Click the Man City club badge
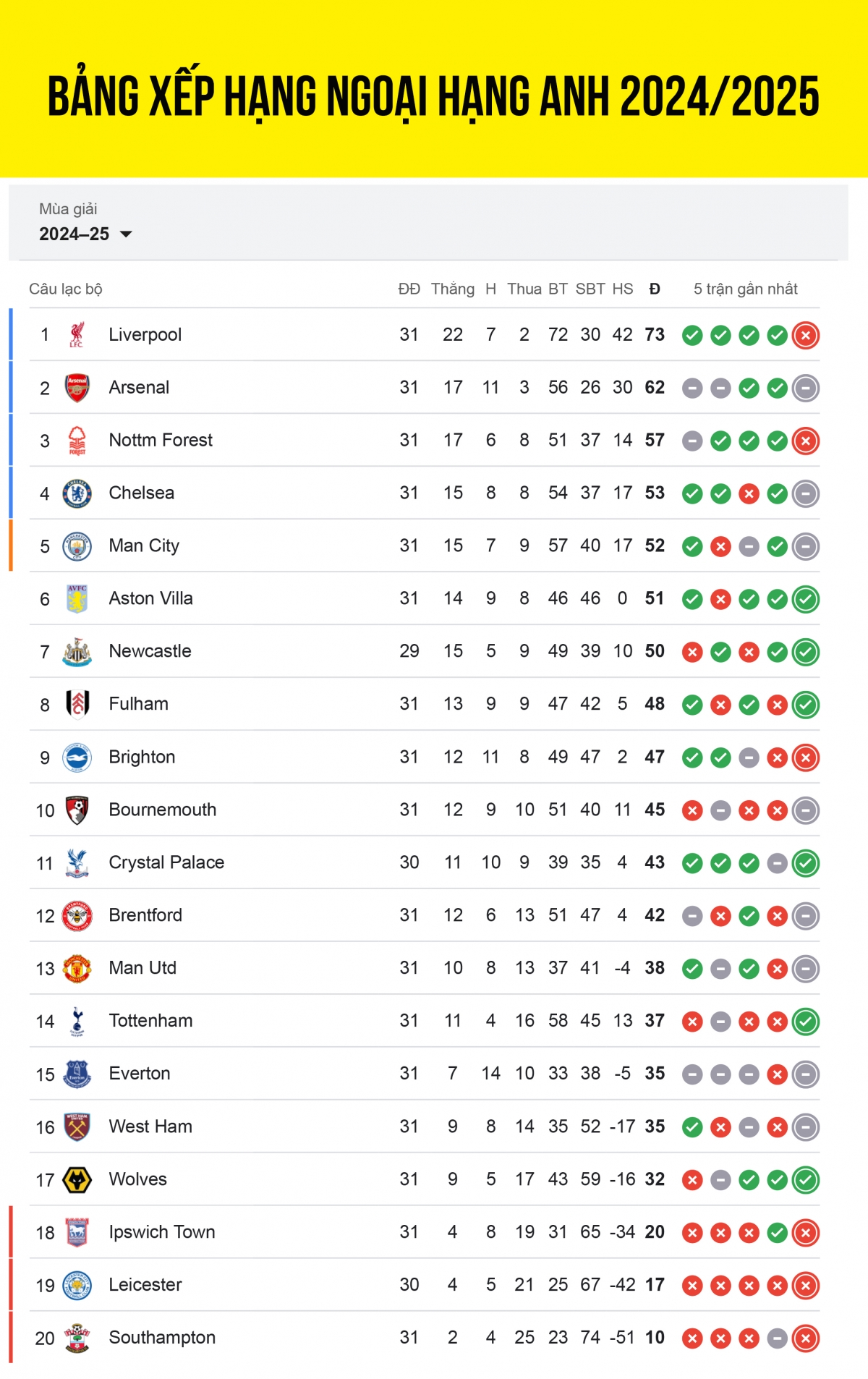Viewport: 868px width, 1379px height. pos(77,546)
